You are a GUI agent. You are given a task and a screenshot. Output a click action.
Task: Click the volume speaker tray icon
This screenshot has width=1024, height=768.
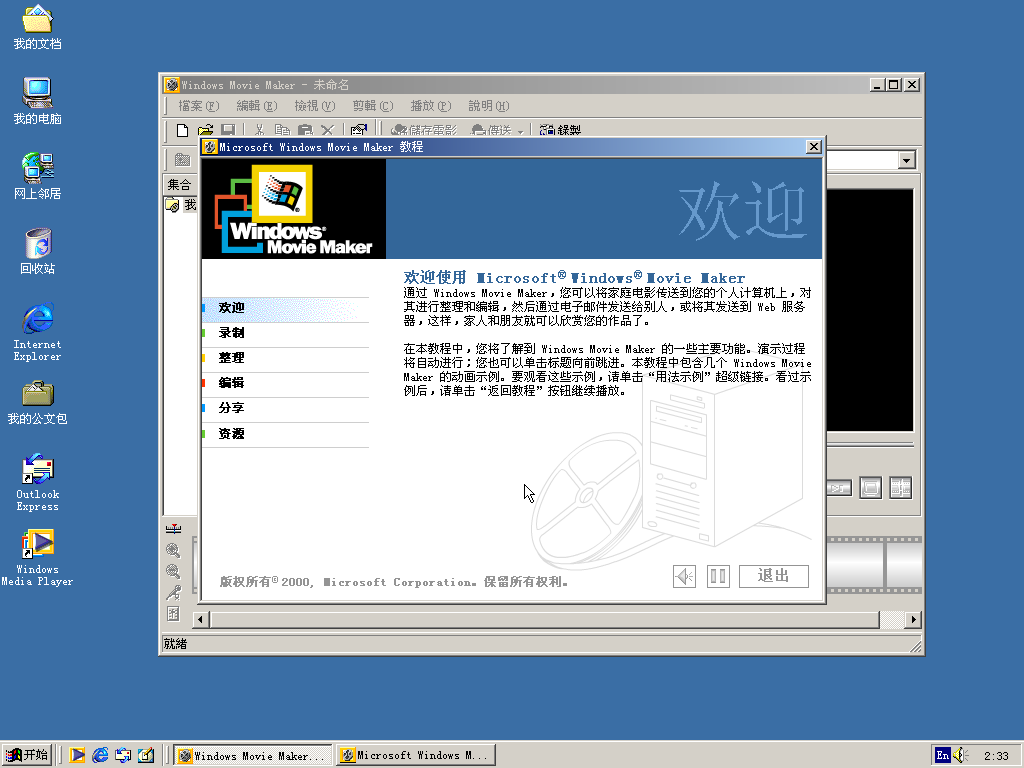961,755
